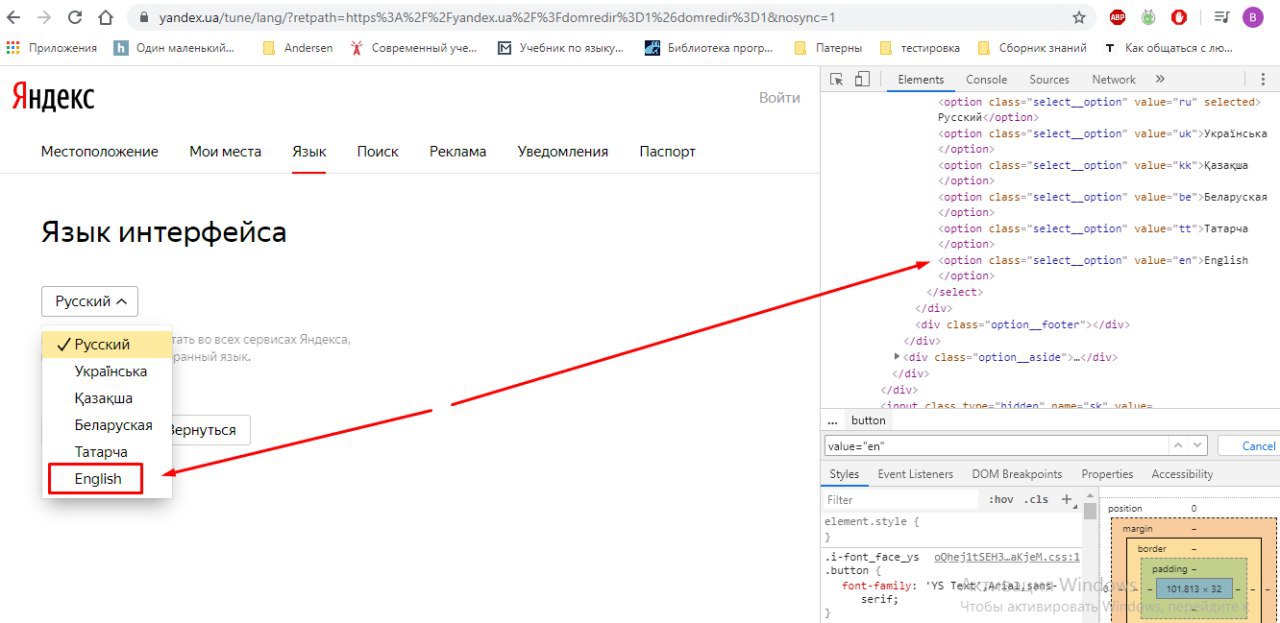Viewport: 1280px width, 623px height.
Task: Click the Styles pane scrollbar thumb
Action: [x=1089, y=511]
